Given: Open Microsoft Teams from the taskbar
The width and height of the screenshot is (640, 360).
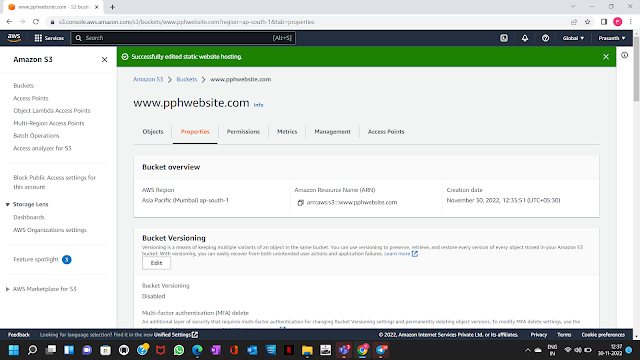Looking at the screenshot, I should pyautogui.click(x=344, y=350).
